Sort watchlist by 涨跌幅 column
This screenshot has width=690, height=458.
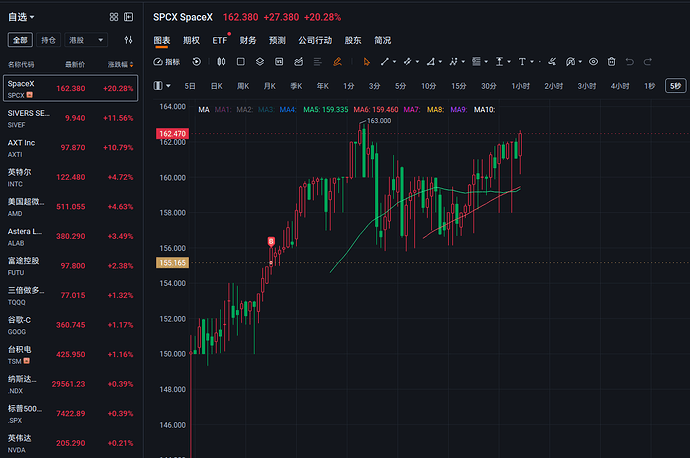120,65
